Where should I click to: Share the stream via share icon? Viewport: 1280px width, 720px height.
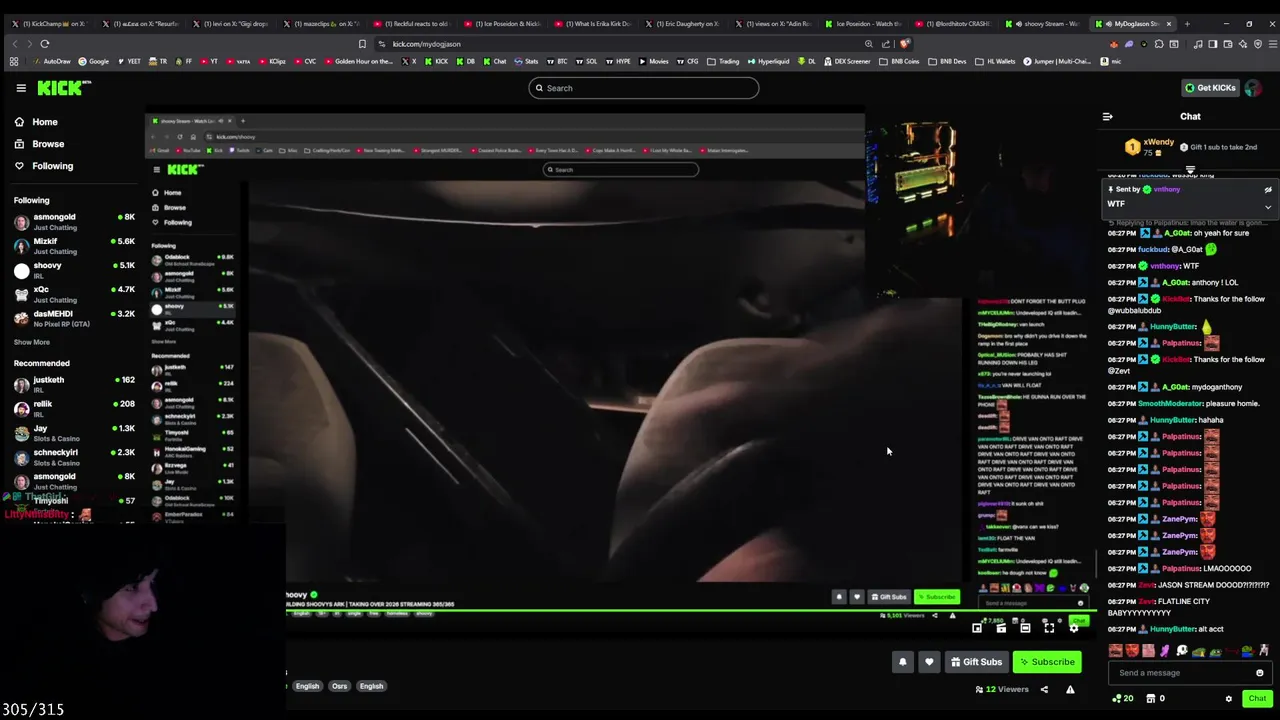tap(1044, 689)
